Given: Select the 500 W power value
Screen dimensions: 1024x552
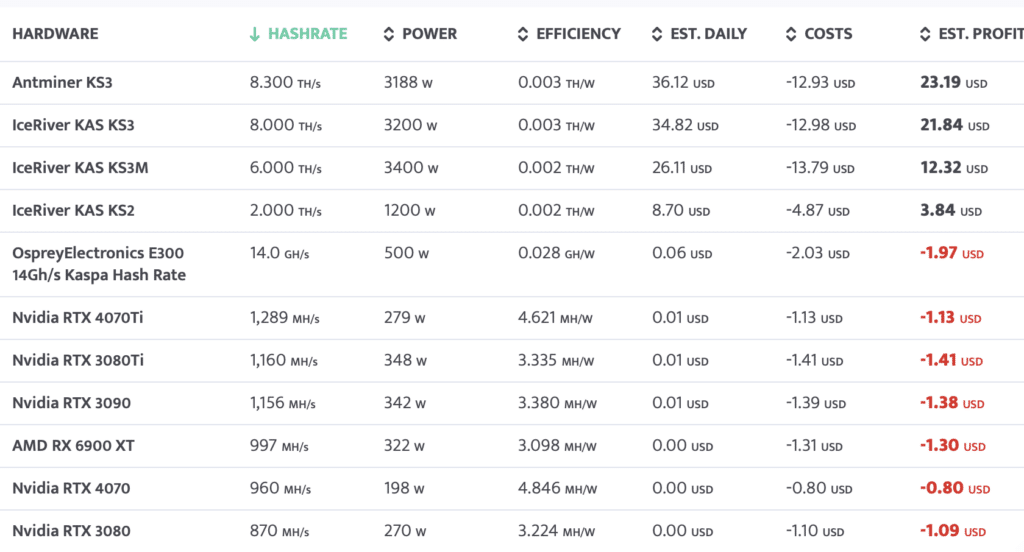Looking at the screenshot, I should coord(406,253).
